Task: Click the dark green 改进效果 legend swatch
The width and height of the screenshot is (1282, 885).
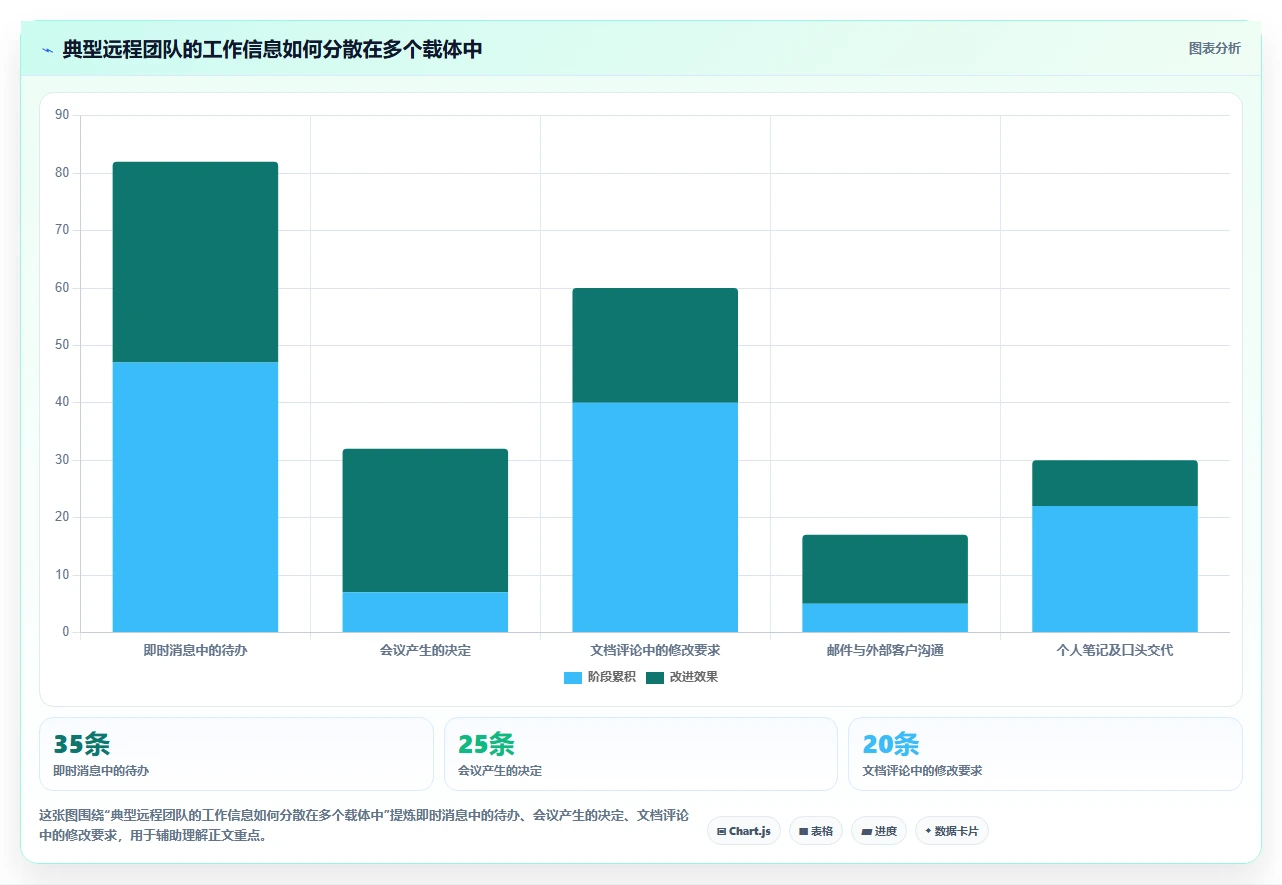Action: coord(655,678)
